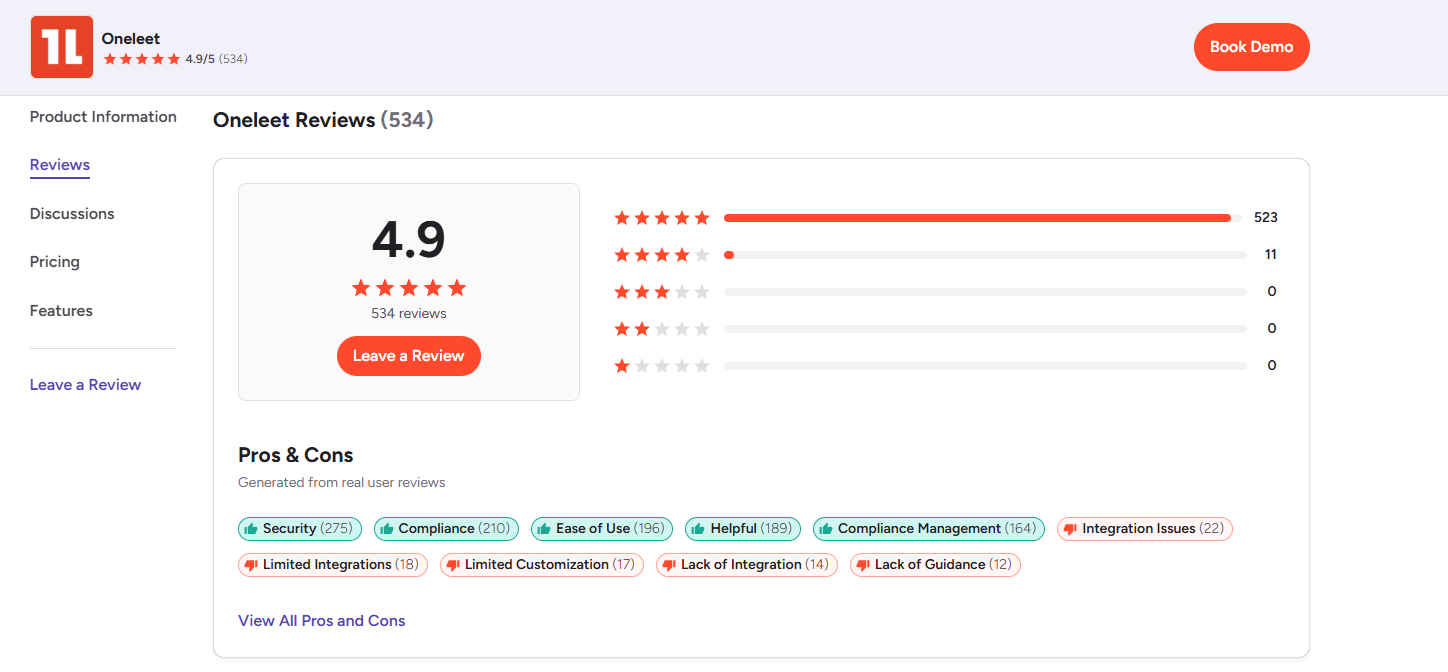Open the Features sidebar item

click(61, 311)
